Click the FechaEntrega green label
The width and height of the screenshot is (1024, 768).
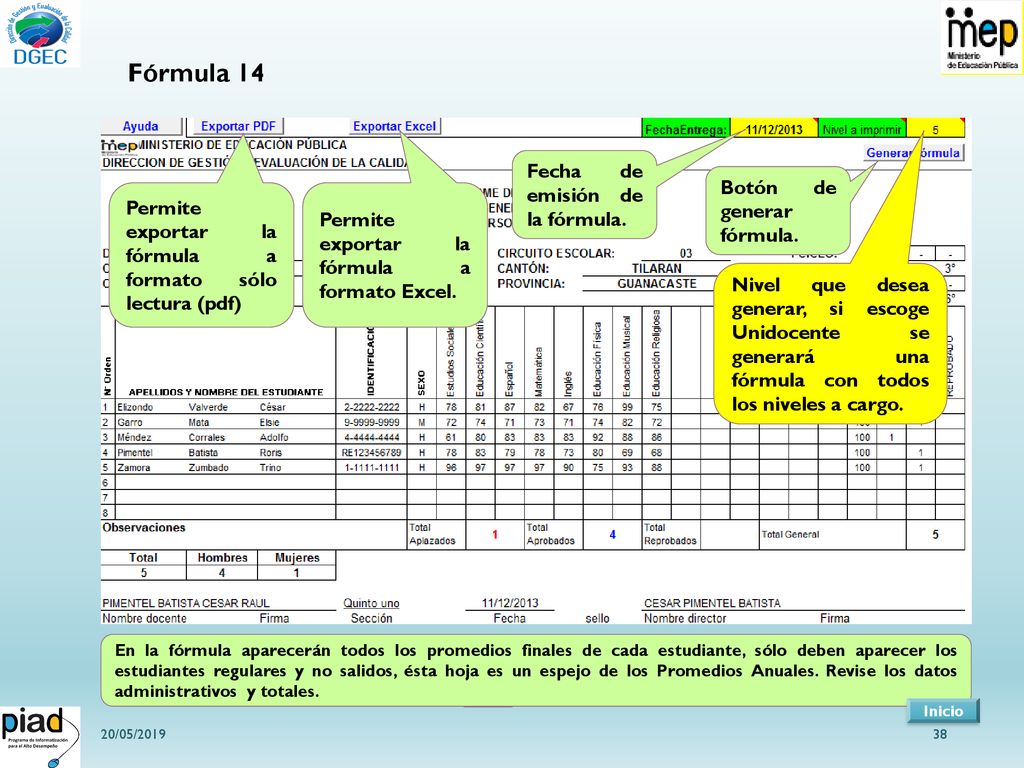click(x=686, y=129)
